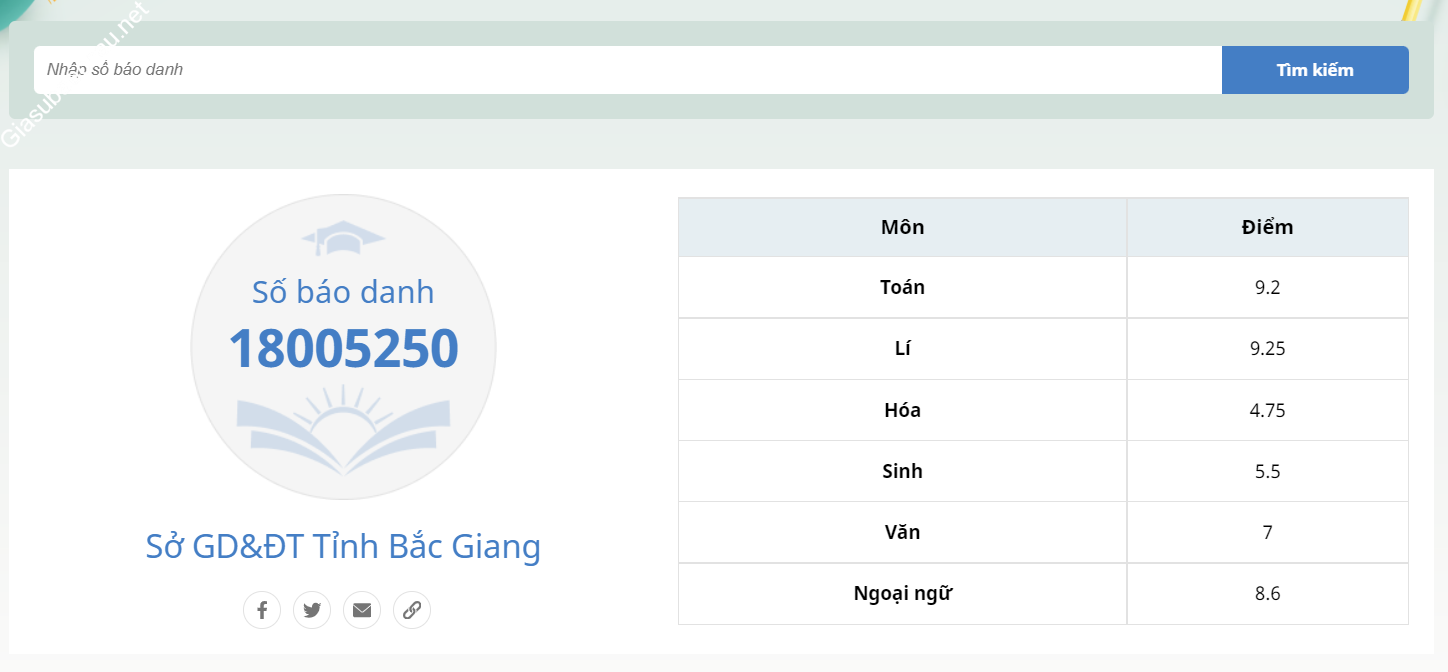Click the Lí score 9.25

pos(1267,349)
